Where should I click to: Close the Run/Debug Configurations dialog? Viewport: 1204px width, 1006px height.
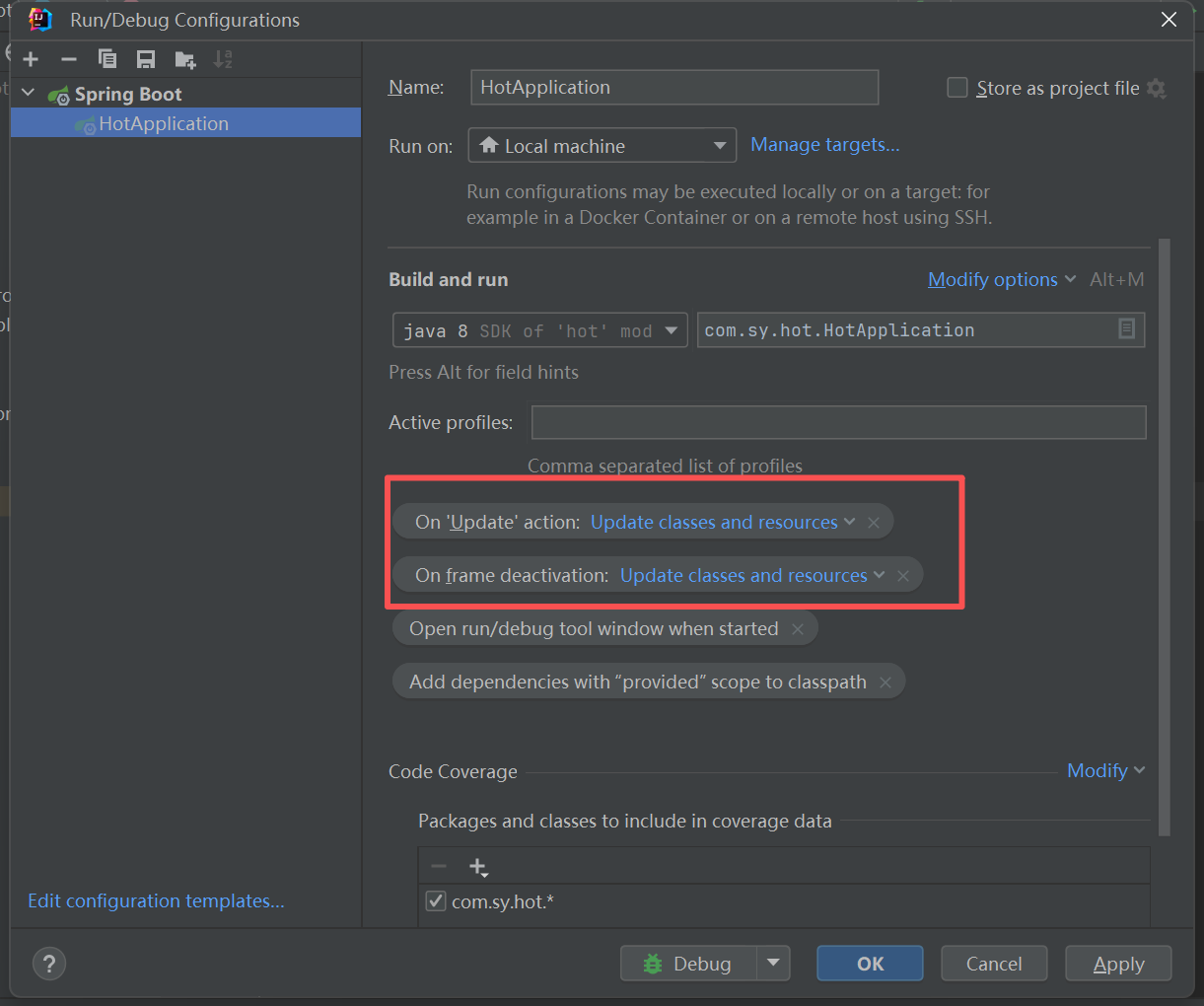[1169, 20]
